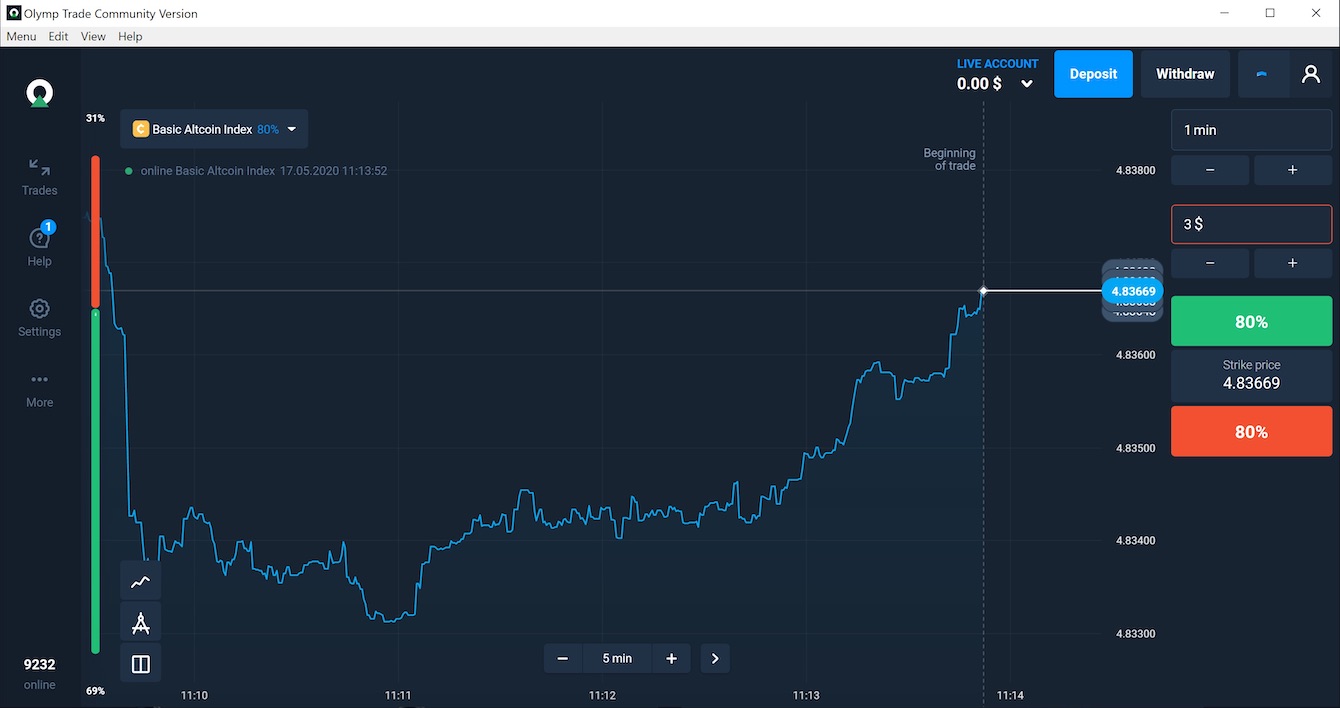Open the drawing tools compass icon
Viewport: 1340px width, 708px height.
(x=141, y=623)
